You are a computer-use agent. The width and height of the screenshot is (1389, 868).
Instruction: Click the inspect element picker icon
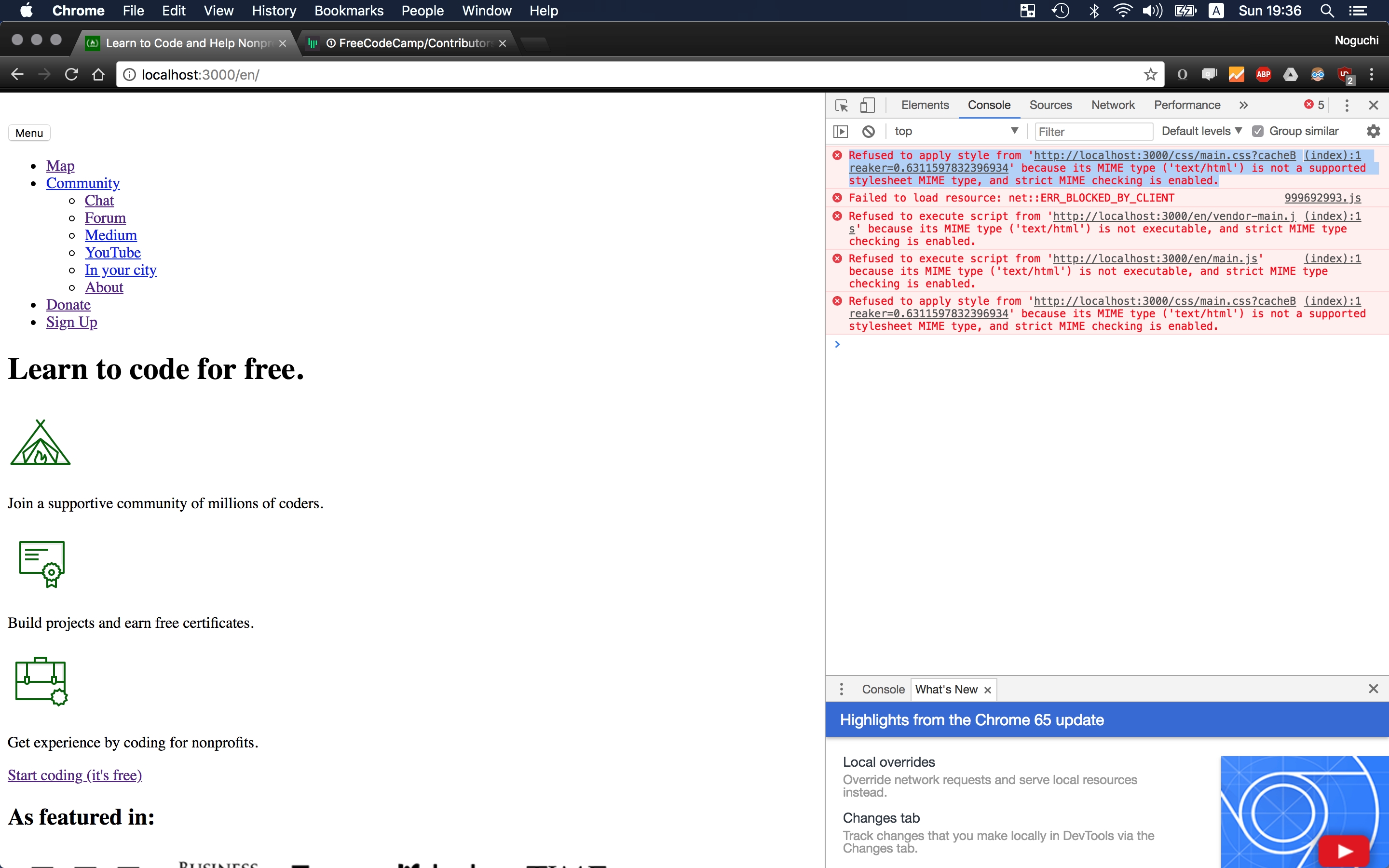tap(842, 105)
